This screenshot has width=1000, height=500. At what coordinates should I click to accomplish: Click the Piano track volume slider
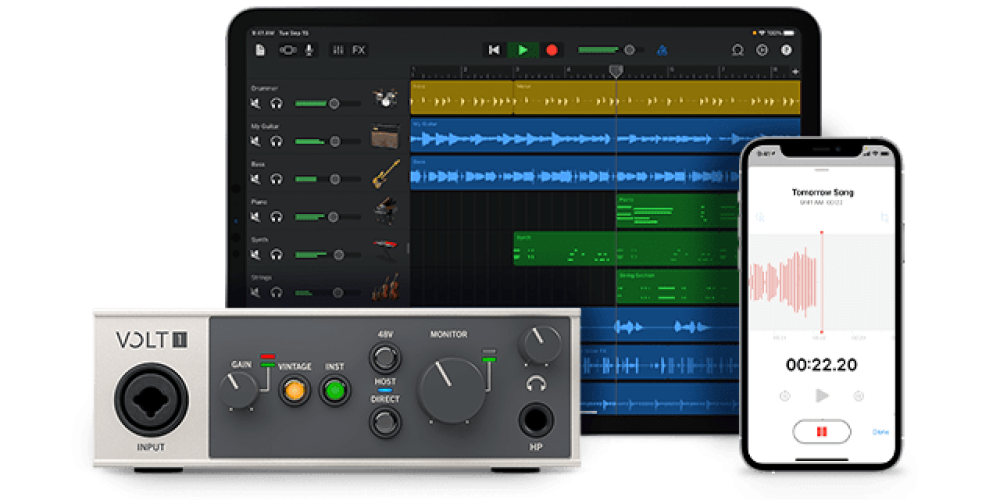point(333,217)
